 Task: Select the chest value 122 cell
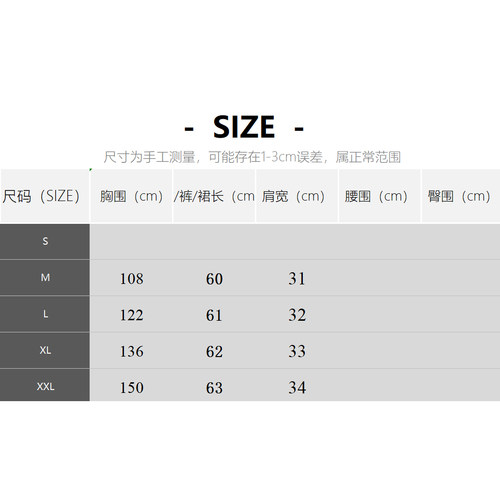click(132, 315)
